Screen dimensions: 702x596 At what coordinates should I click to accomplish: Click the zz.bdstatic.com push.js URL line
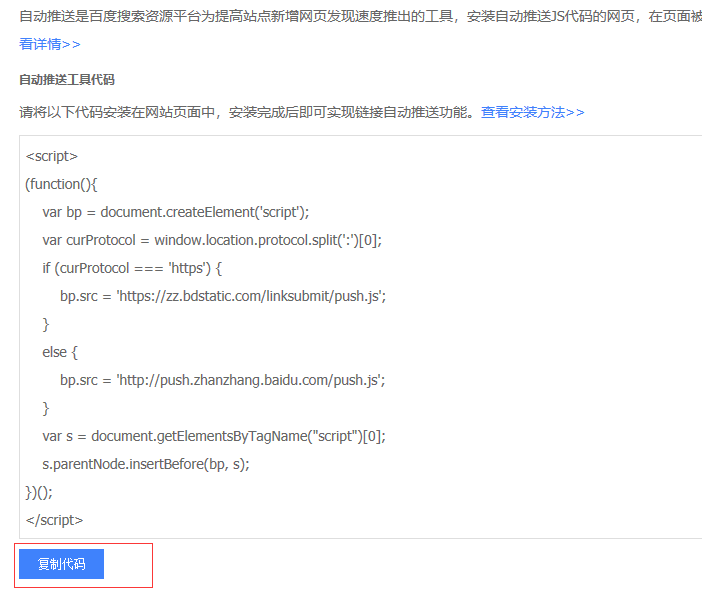pos(223,296)
